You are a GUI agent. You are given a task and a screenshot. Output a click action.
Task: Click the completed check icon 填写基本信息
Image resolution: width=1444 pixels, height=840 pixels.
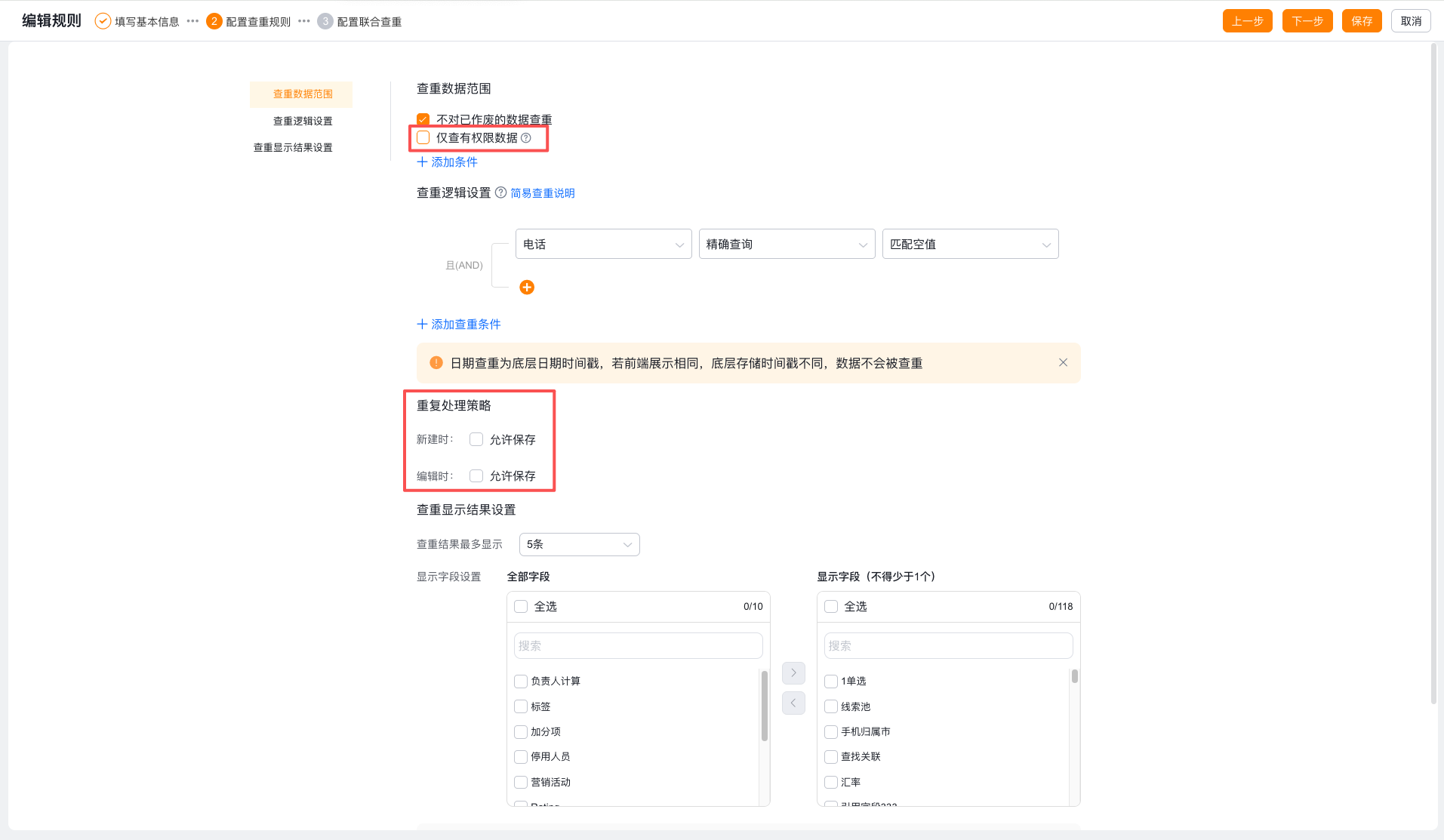coord(103,21)
